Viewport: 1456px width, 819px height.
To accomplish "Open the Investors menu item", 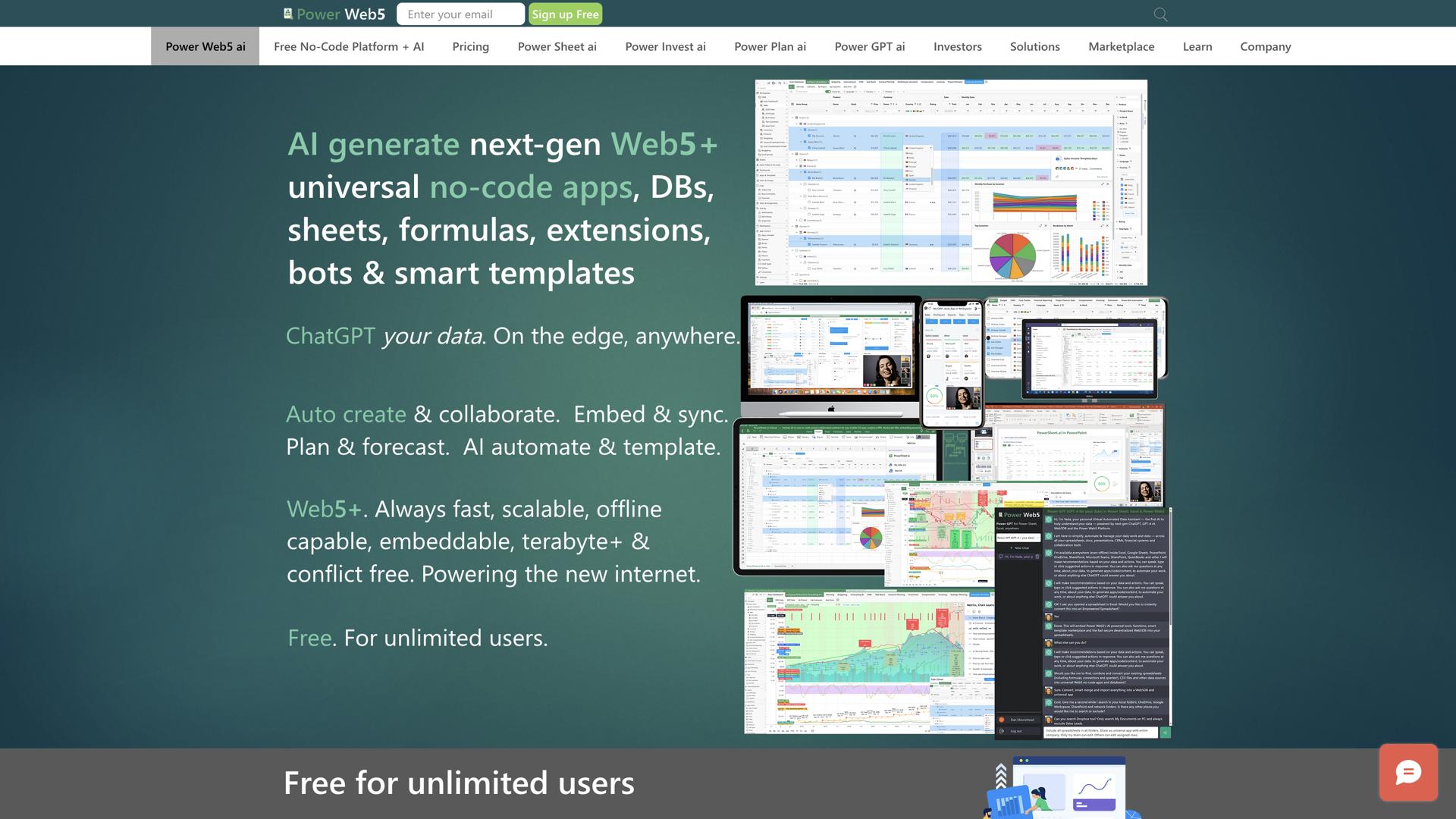I will pos(957,46).
